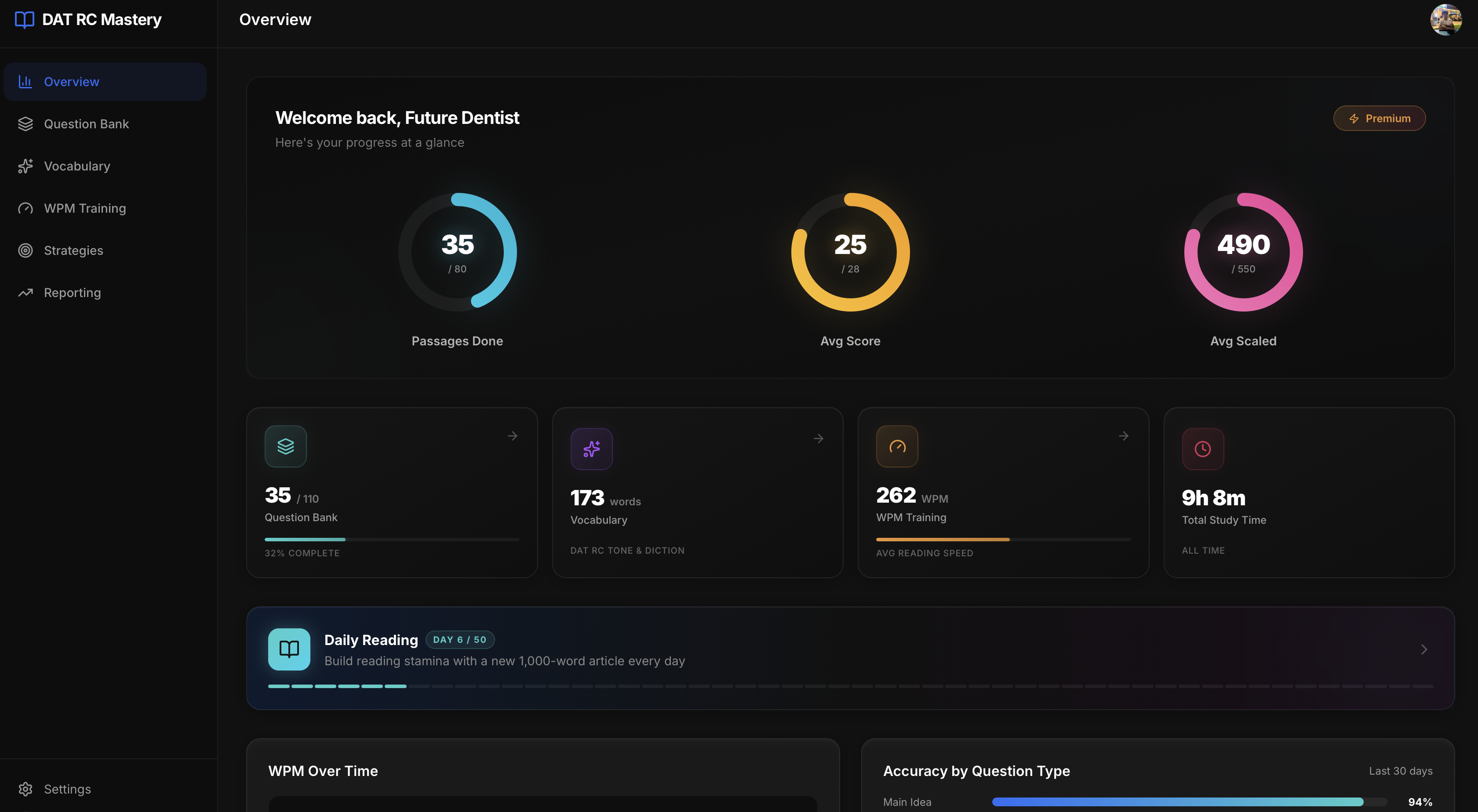Viewport: 1478px width, 812px height.
Task: Click the Premium badge button
Action: tap(1379, 118)
